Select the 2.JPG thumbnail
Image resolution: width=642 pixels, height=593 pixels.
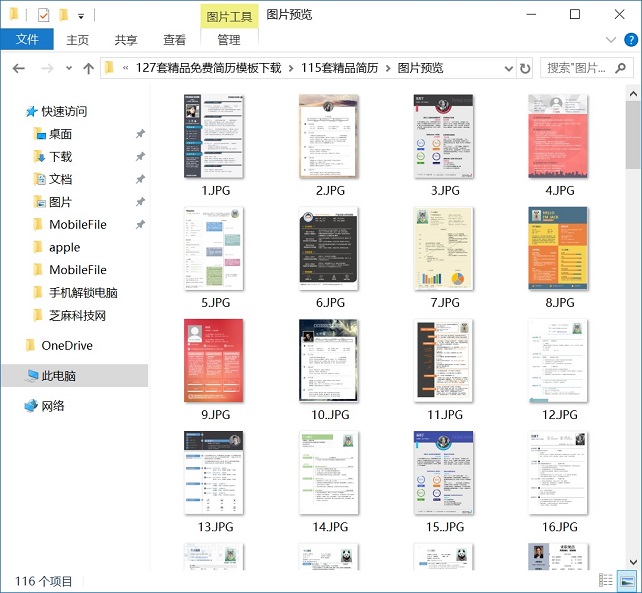pyautogui.click(x=329, y=136)
